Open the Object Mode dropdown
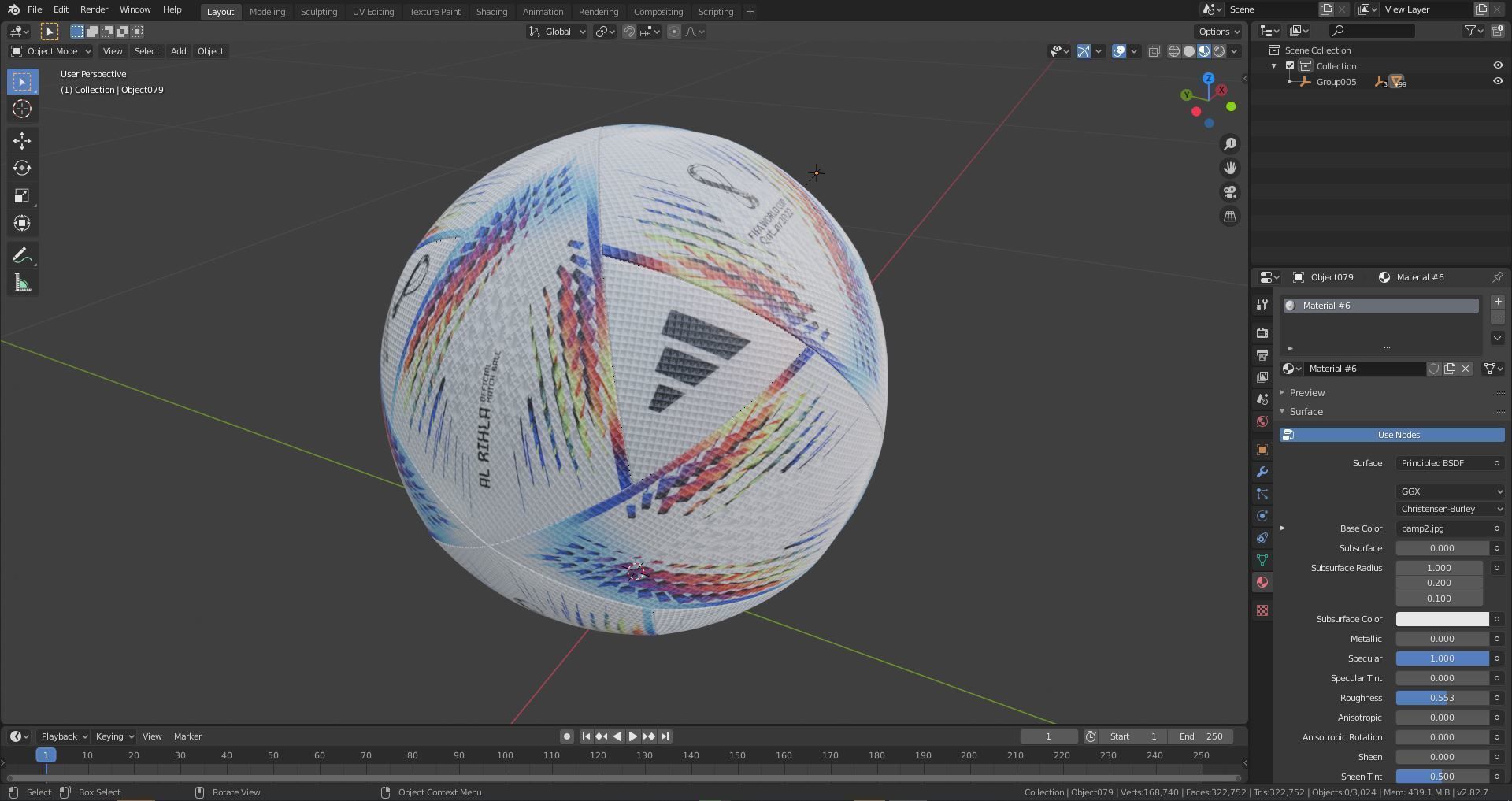This screenshot has width=1512, height=801. pyautogui.click(x=51, y=51)
